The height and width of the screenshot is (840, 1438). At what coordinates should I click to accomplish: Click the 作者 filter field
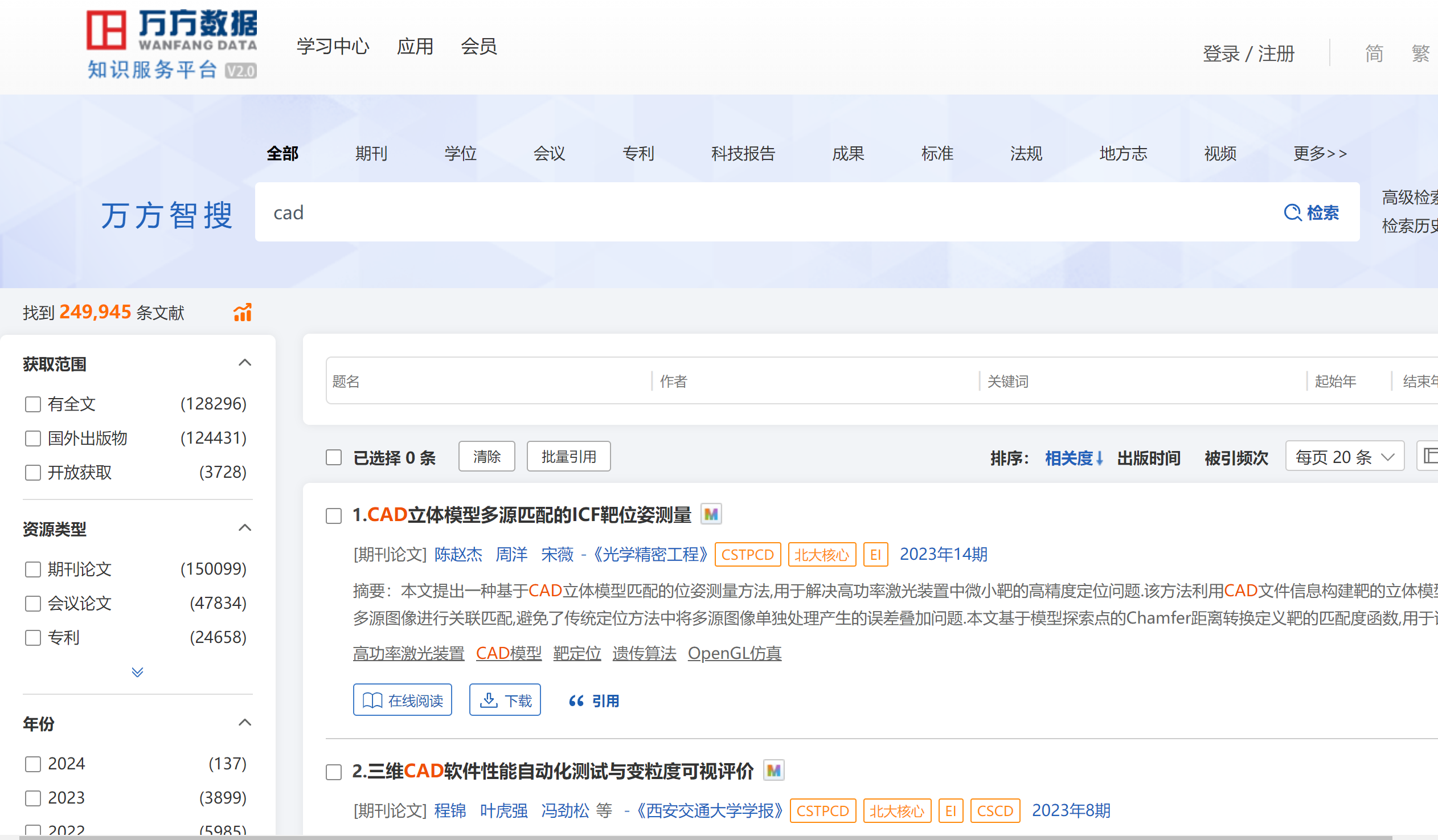[816, 380]
